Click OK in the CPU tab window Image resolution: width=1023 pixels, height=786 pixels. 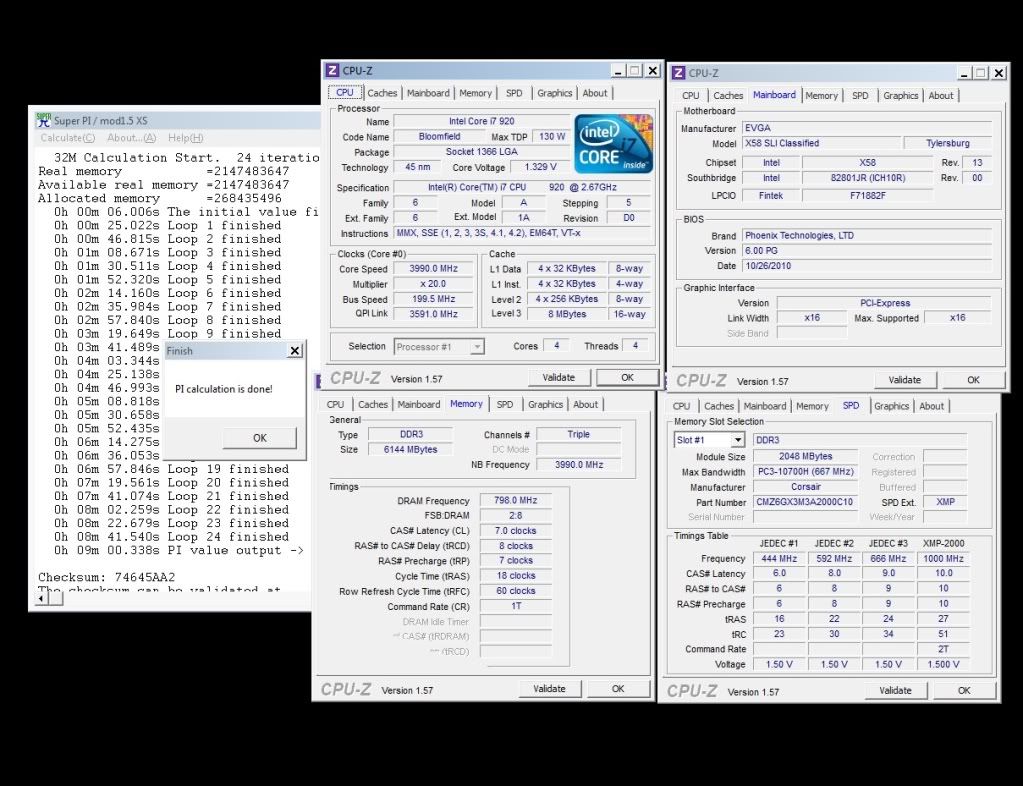(628, 378)
